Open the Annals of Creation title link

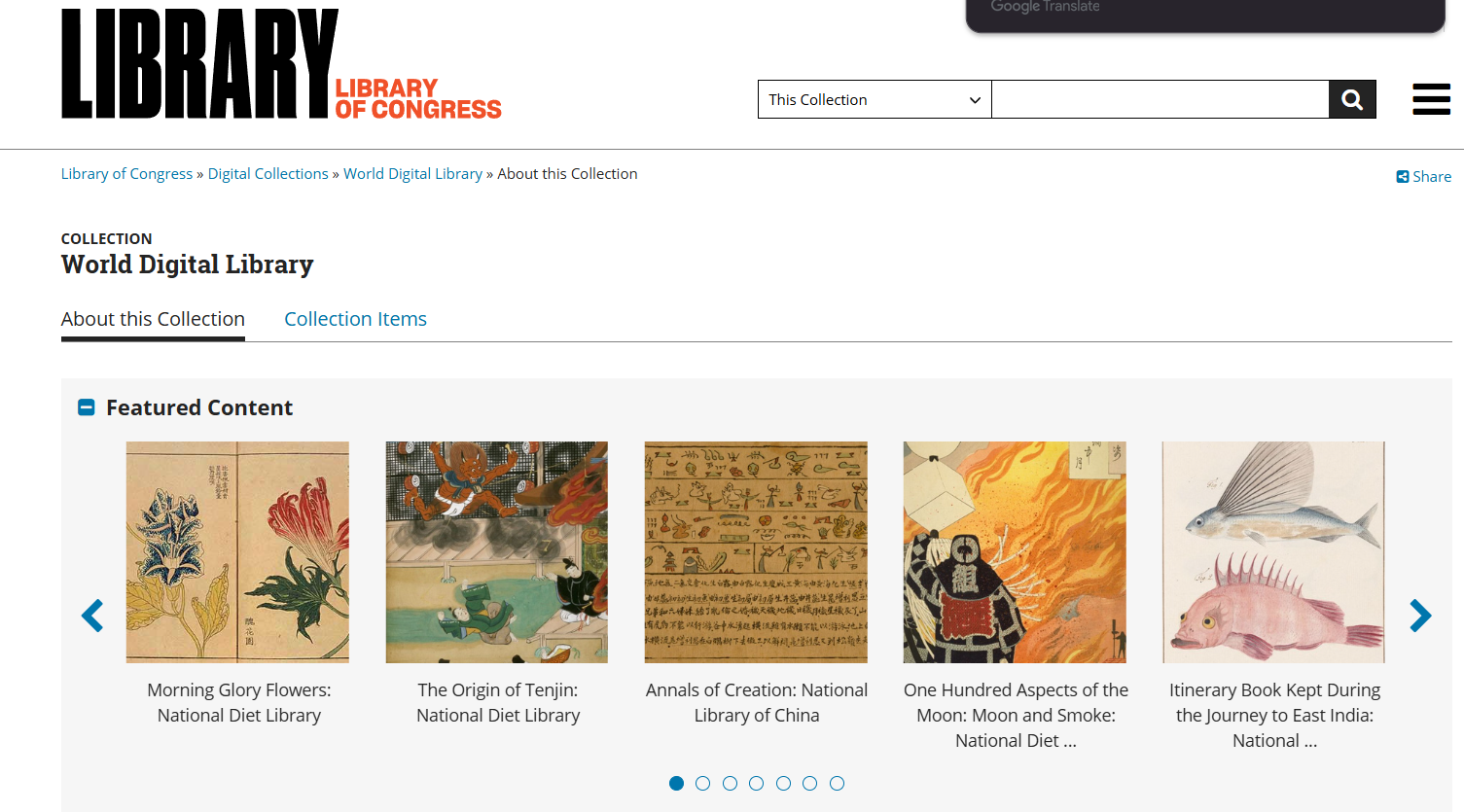[x=757, y=702]
